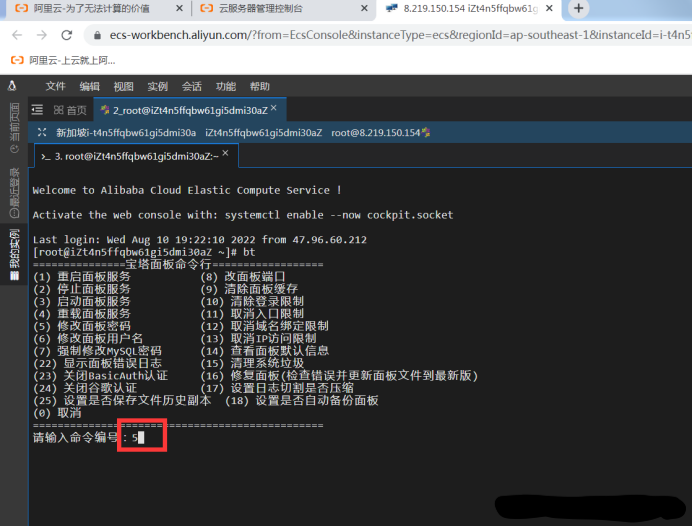The height and width of the screenshot is (527, 693).
Task: Switch to the 阿里云-为了无法计算的价值 browser tab
Action: (91, 8)
